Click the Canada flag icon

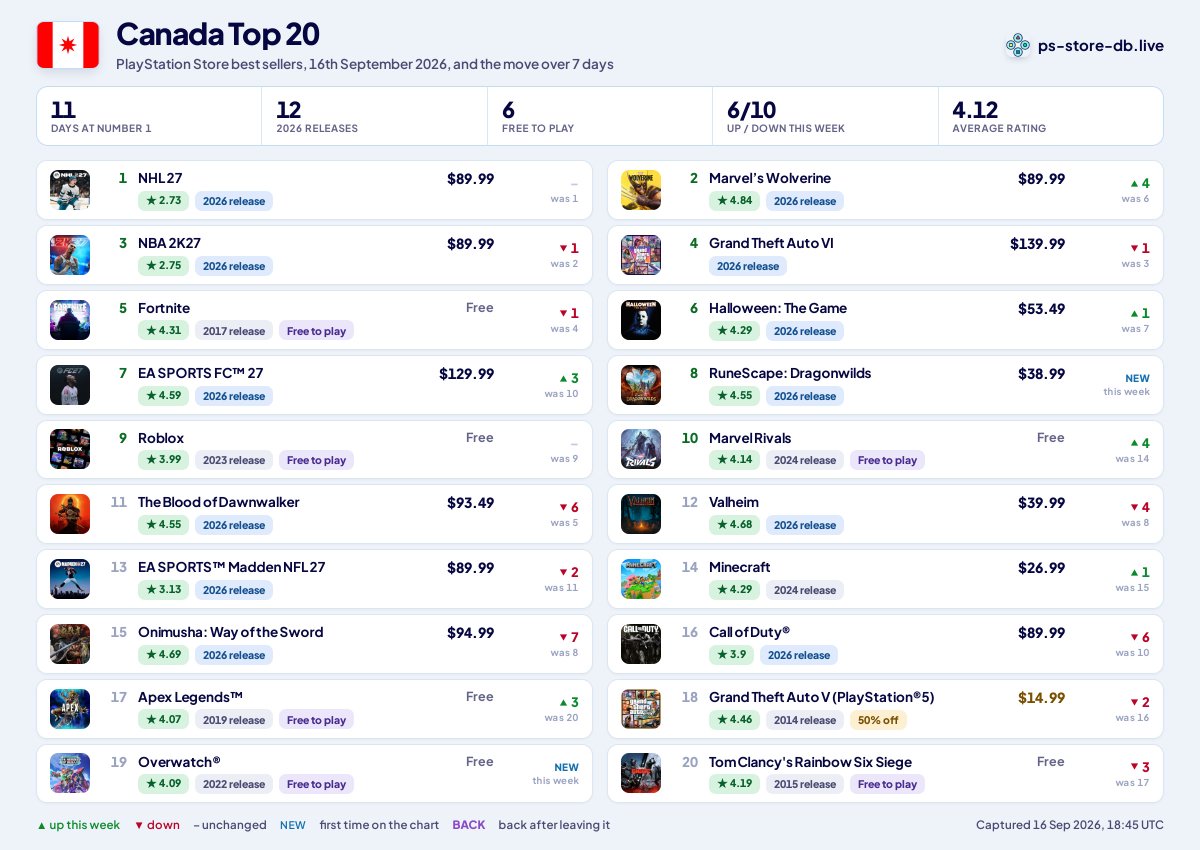click(x=68, y=45)
